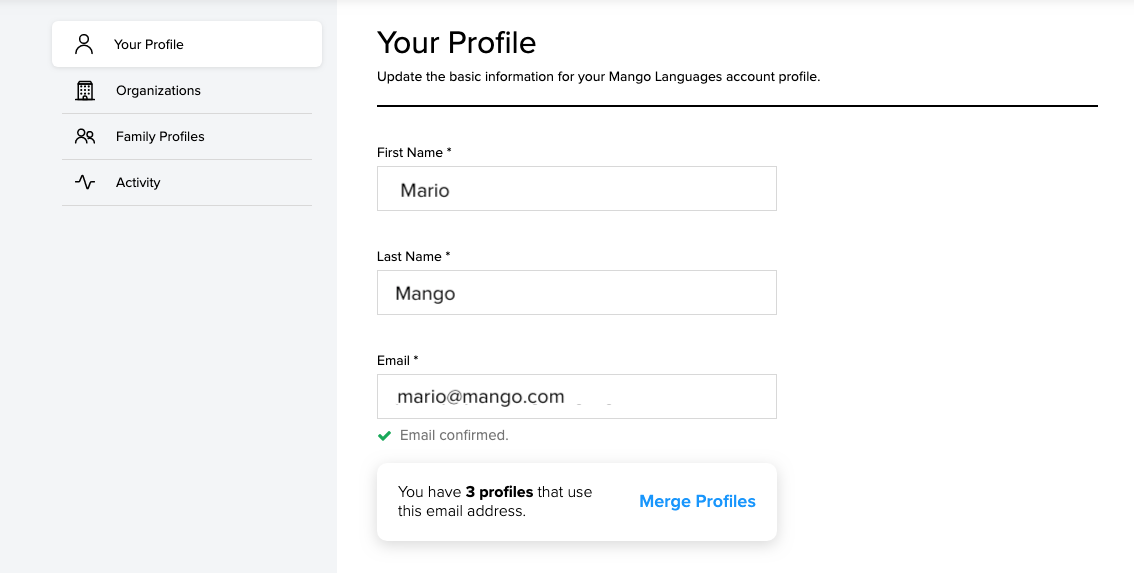Screen dimensions: 1134x573
Task: Click the person icon beside Your Profile
Action: (84, 44)
